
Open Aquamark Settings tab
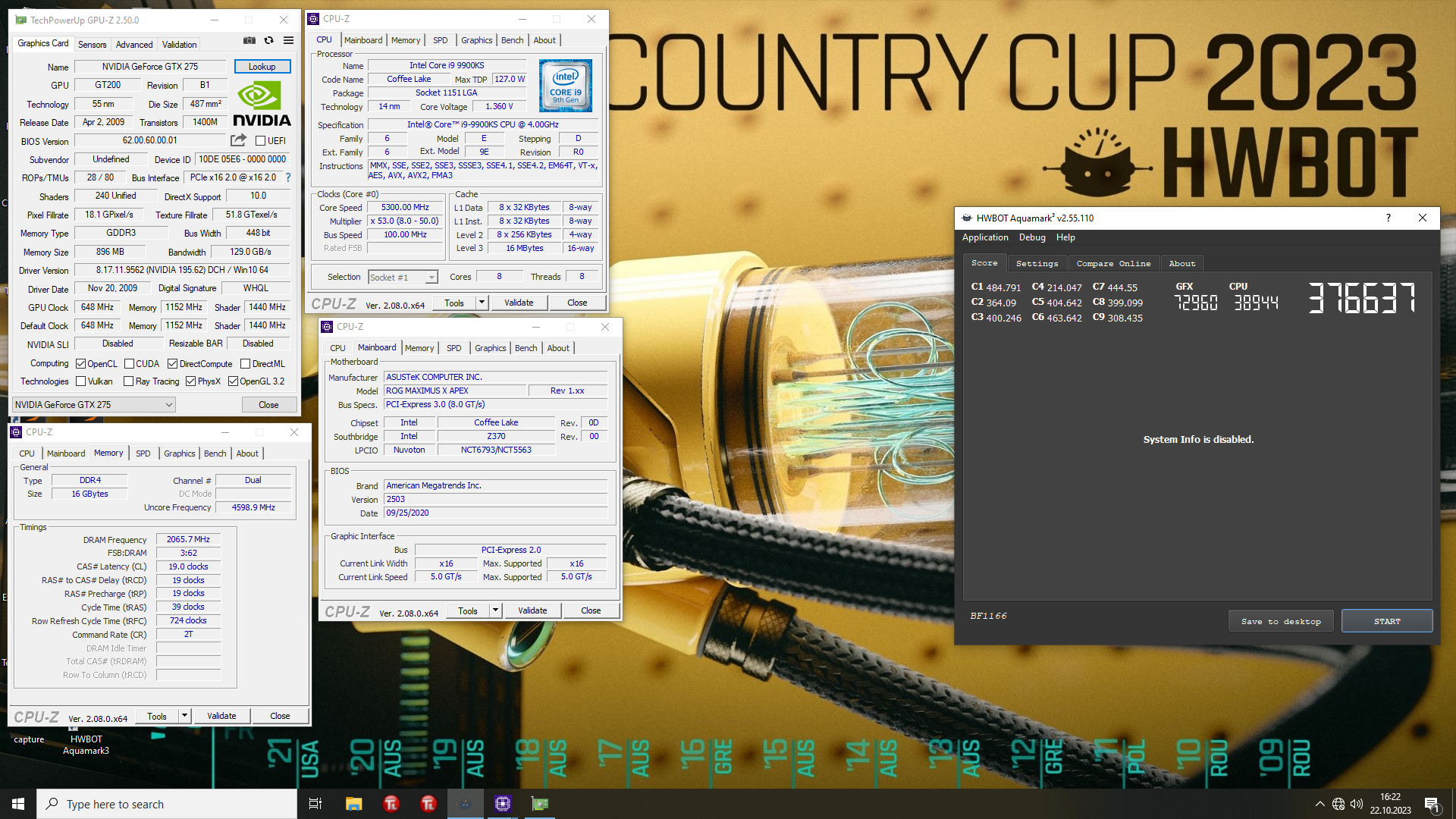(x=1037, y=263)
